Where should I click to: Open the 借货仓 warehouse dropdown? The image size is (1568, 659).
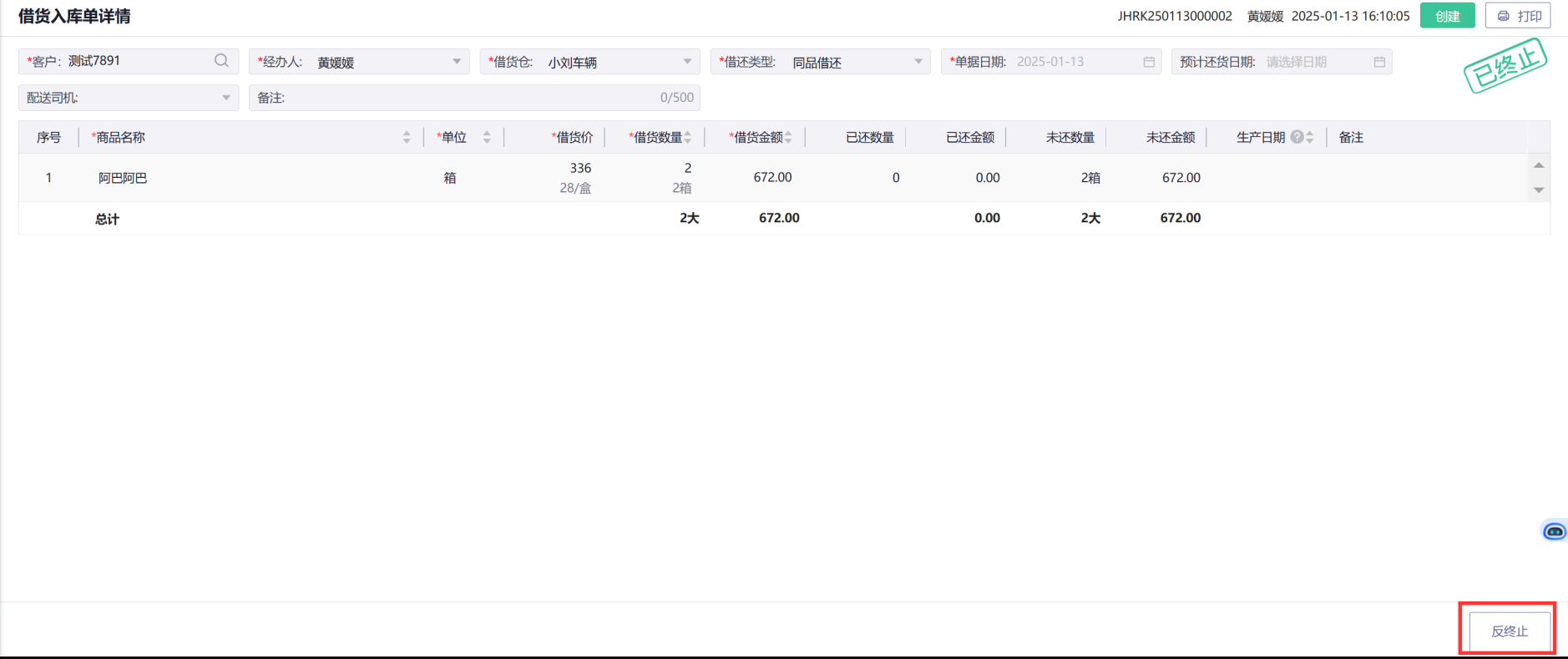click(687, 62)
